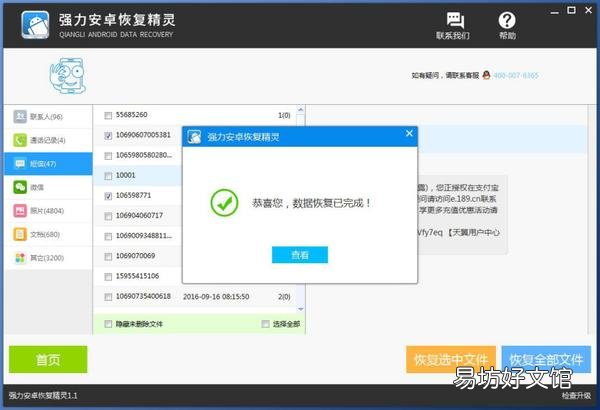Viewport: 600px width, 410px height.
Task: Click the orange 恢复选中文件 button
Action: coord(451,359)
